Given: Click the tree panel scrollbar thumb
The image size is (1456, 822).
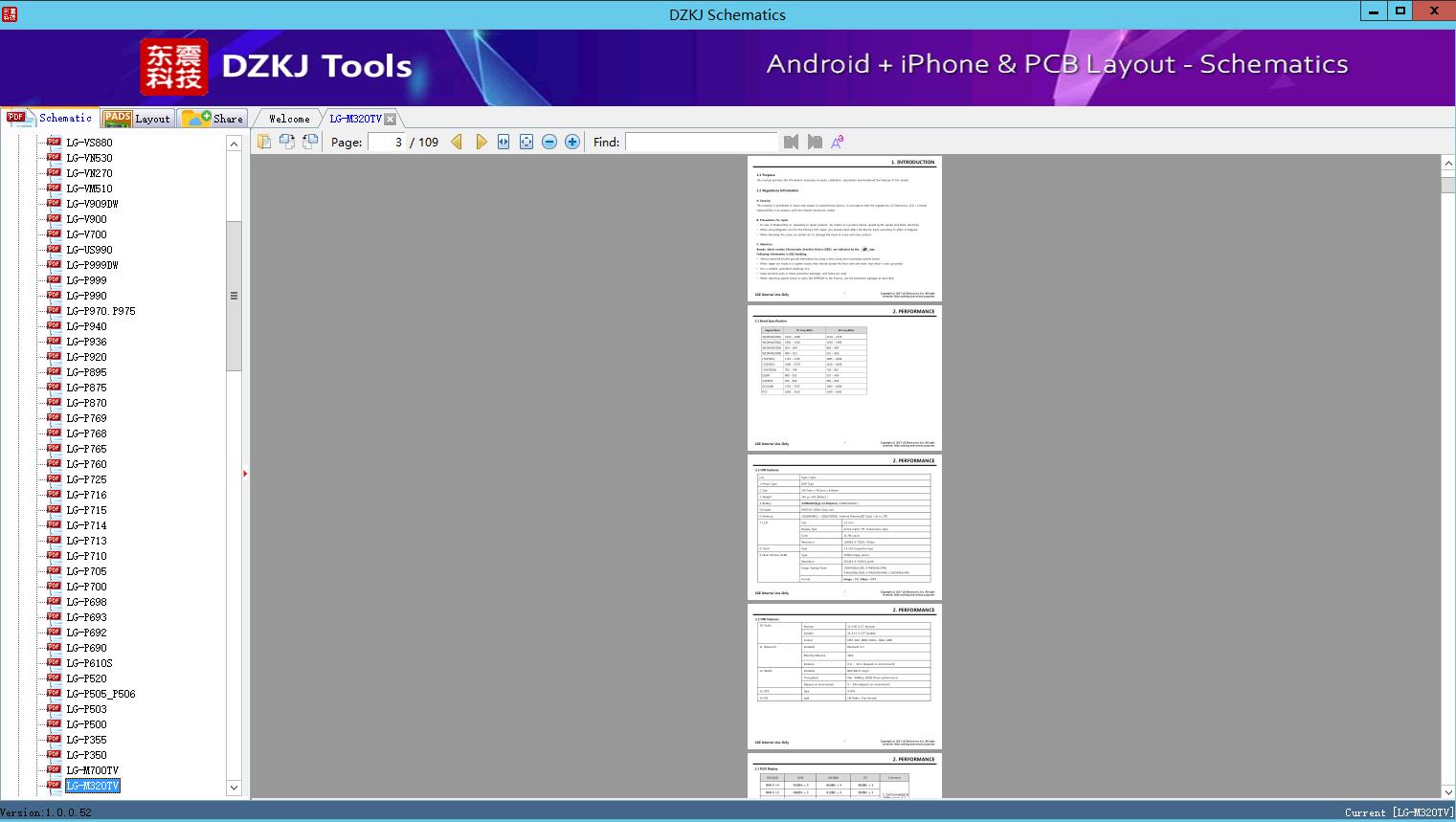Looking at the screenshot, I should click(234, 296).
